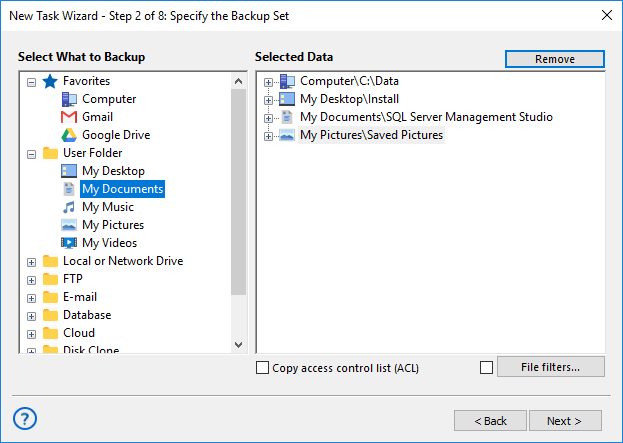The width and height of the screenshot is (623, 443).
Task: Open the File filters dialog
Action: point(550,367)
